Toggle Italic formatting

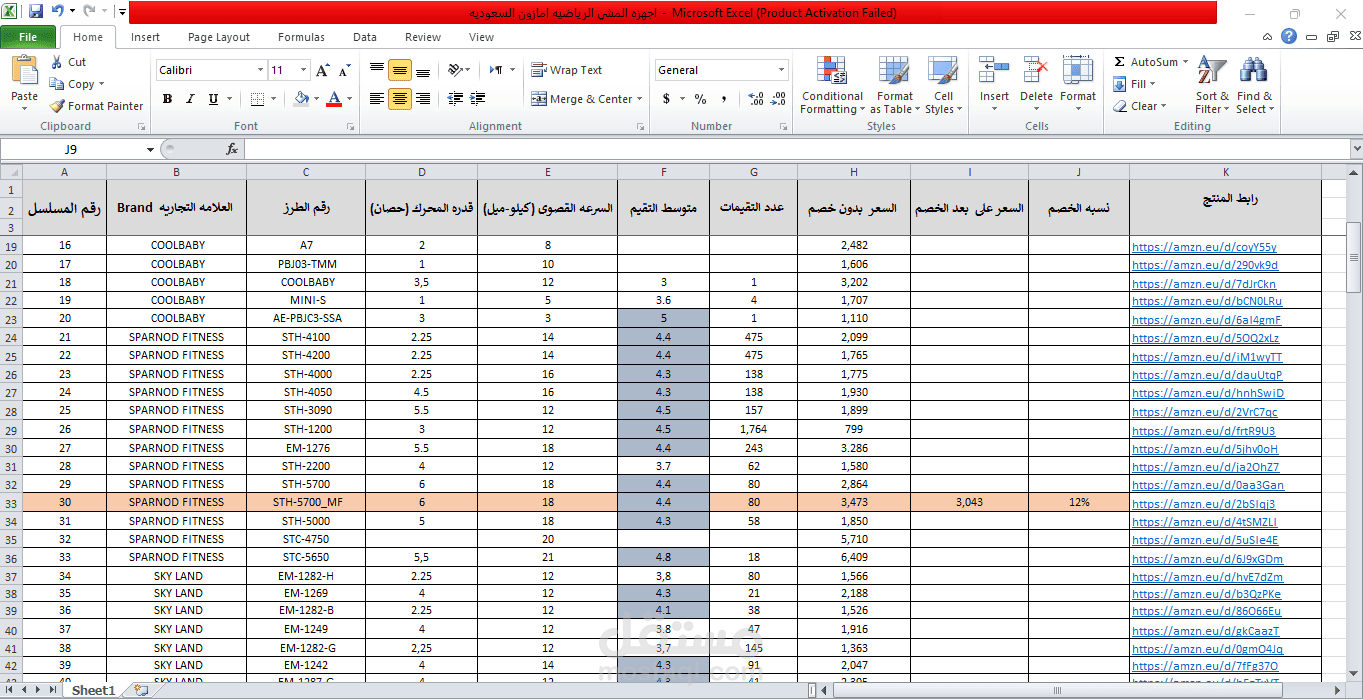click(190, 99)
